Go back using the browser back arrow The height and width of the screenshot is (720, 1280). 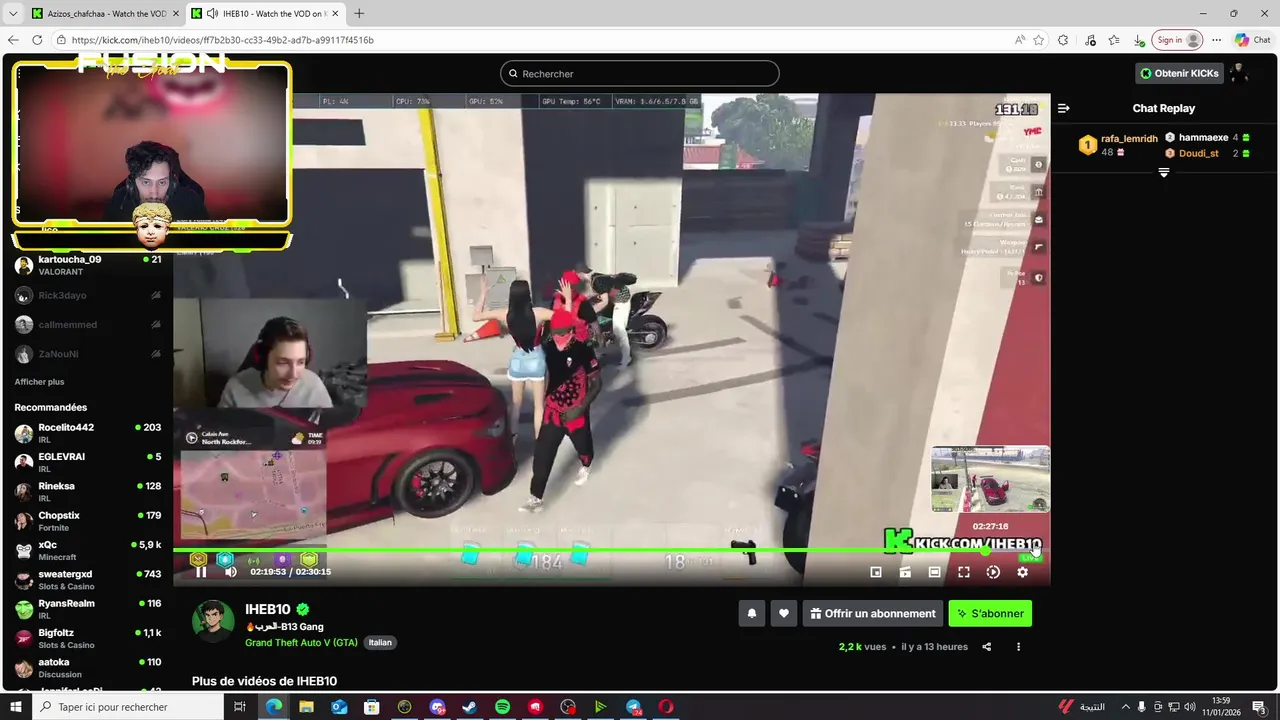point(13,40)
